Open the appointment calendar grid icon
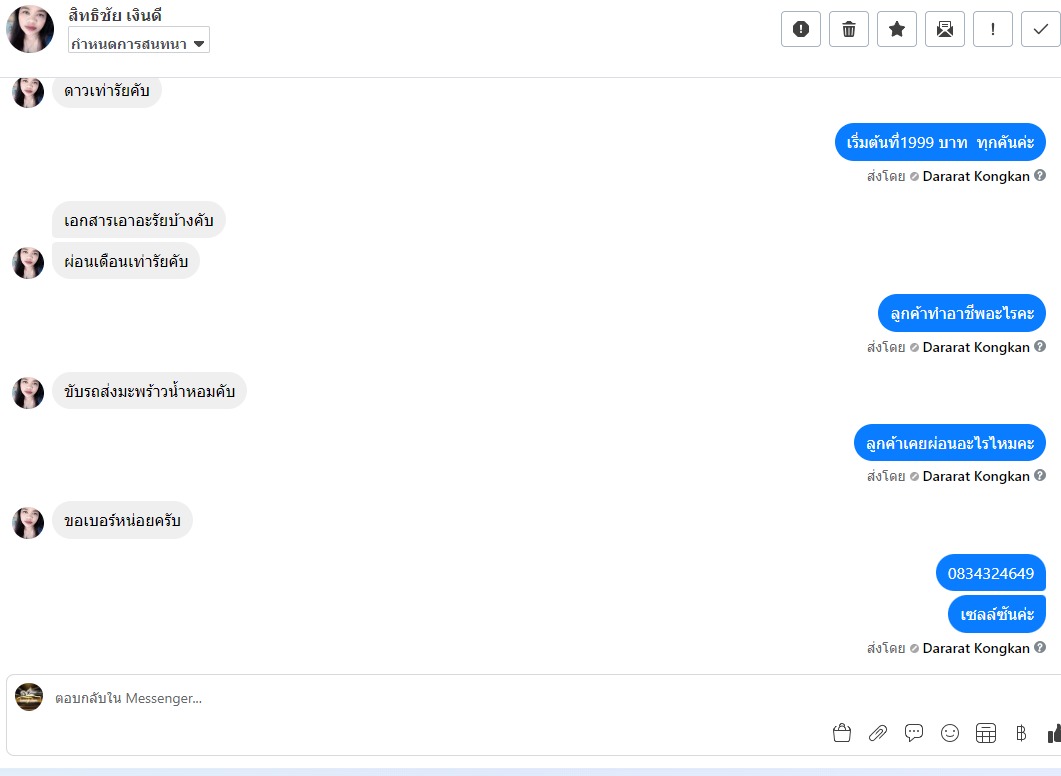This screenshot has width=1061, height=776. click(x=986, y=733)
